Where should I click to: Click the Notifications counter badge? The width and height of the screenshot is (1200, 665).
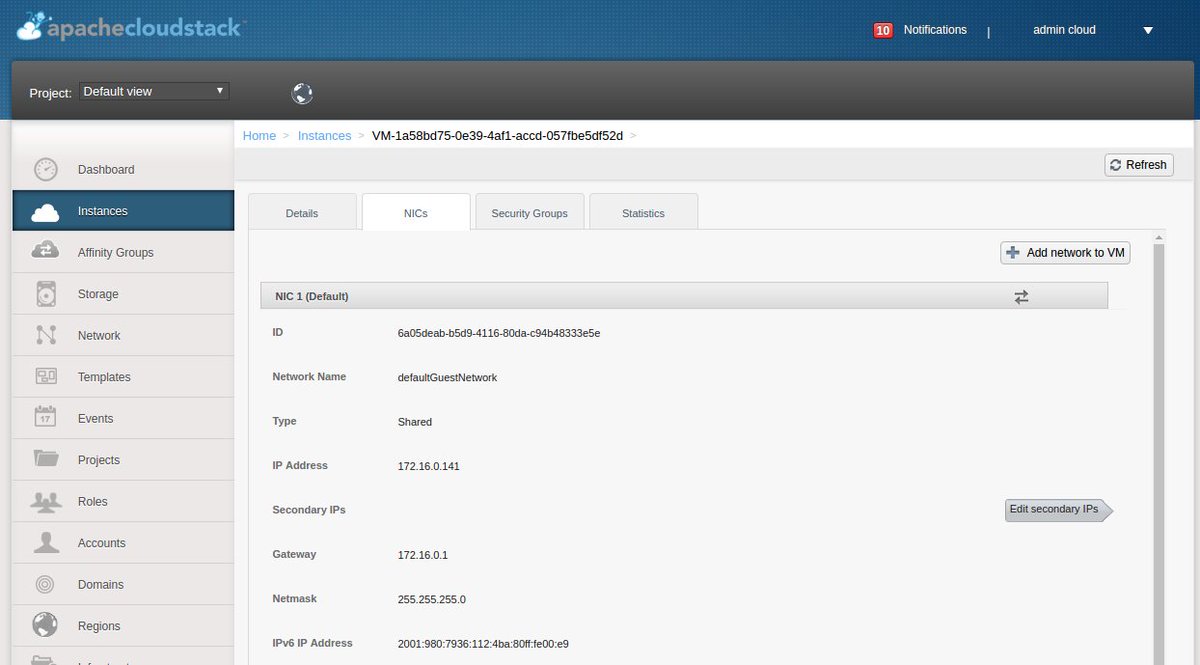tap(882, 30)
